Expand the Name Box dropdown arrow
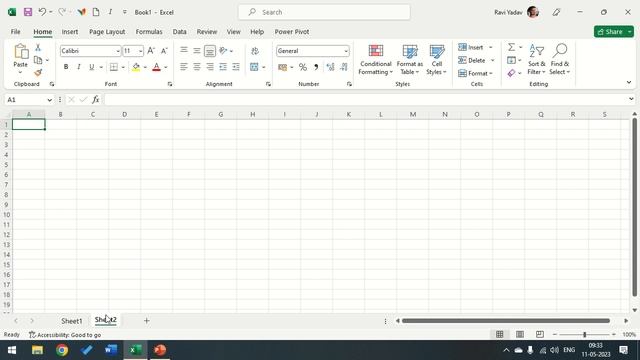640x360 pixels. tap(49, 100)
